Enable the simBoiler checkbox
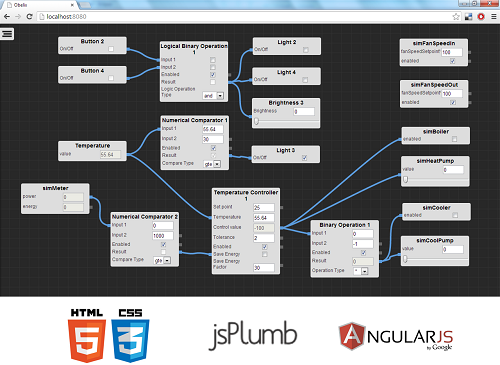The image size is (500, 365). 454,139
